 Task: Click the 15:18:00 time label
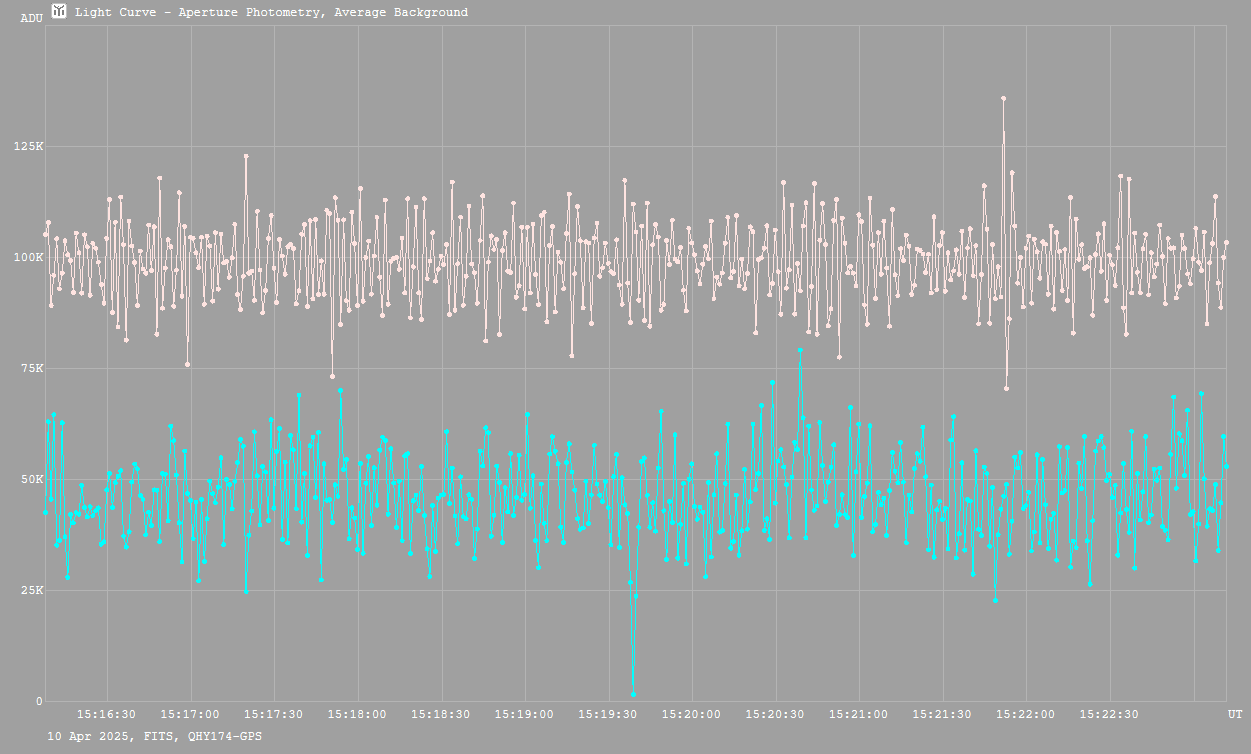click(357, 714)
